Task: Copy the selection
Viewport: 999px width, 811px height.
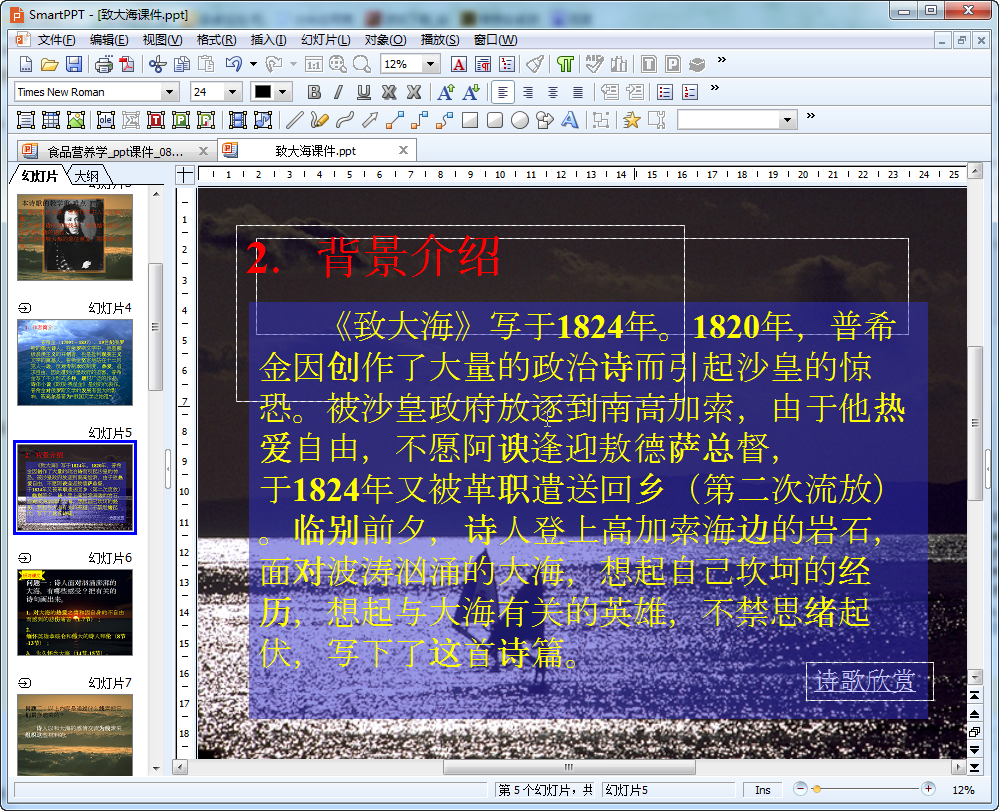Action: pyautogui.click(x=182, y=64)
